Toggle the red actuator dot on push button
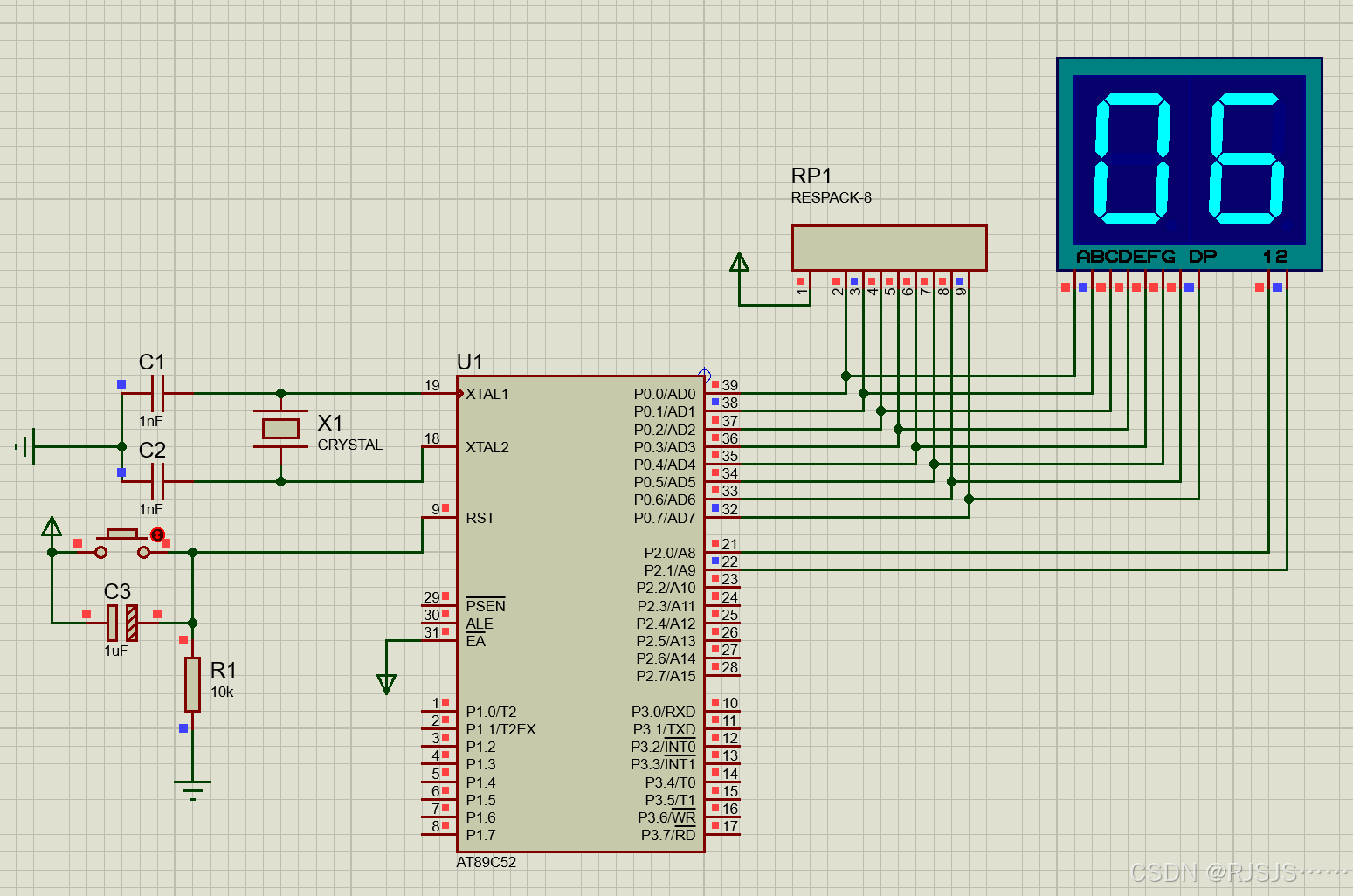This screenshot has width=1353, height=896. tap(157, 534)
